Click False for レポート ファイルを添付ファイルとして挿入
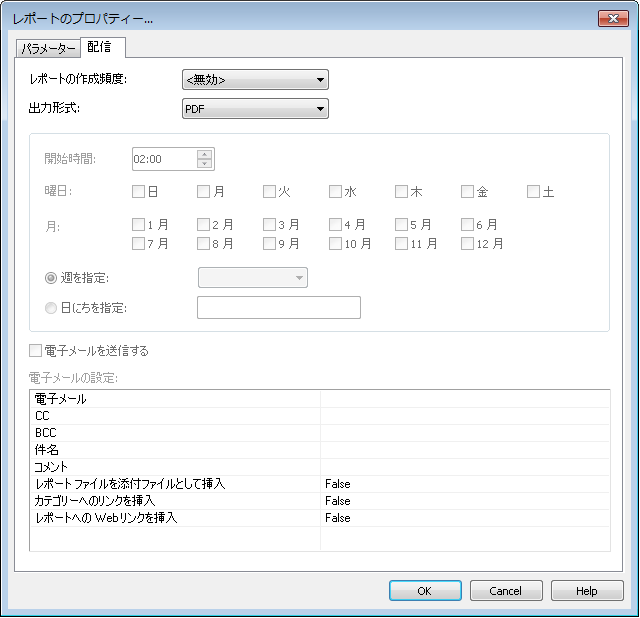Image resolution: width=640 pixels, height=618 pixels. click(465, 484)
